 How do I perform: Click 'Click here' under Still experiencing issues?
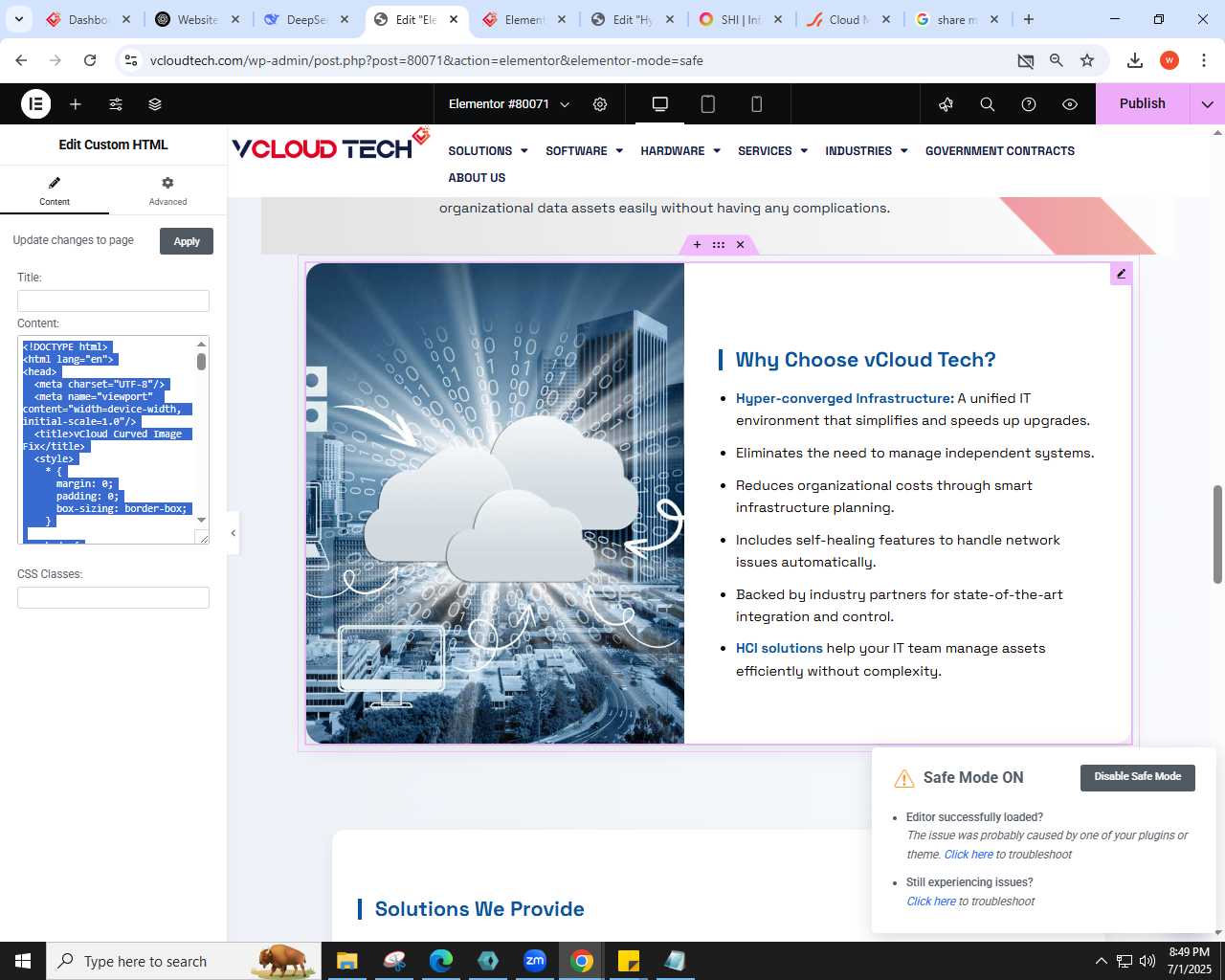931,902
